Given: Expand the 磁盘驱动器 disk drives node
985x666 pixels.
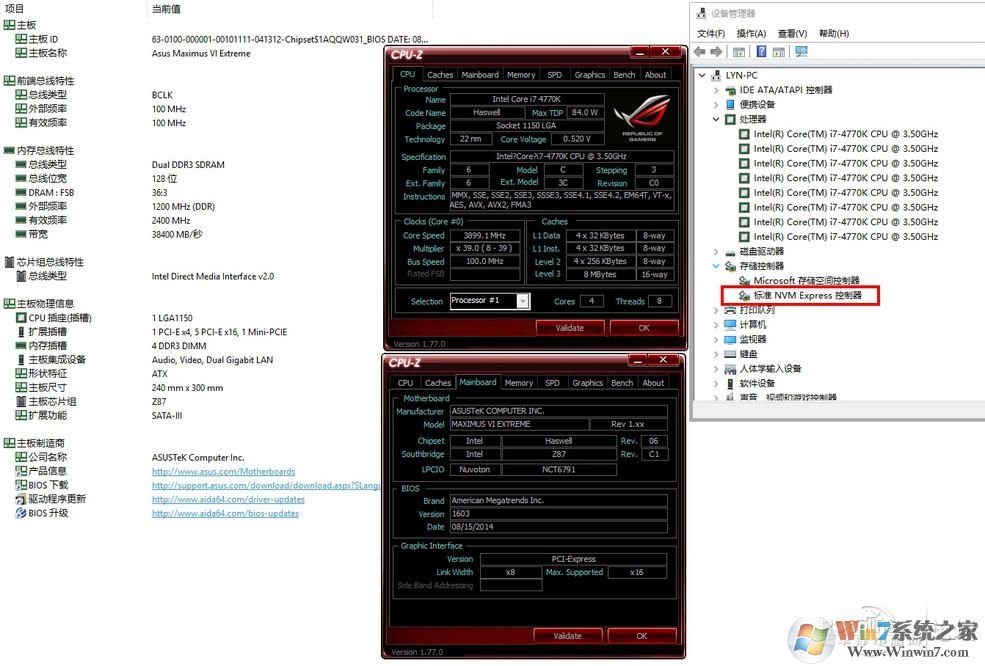Looking at the screenshot, I should pyautogui.click(x=716, y=252).
